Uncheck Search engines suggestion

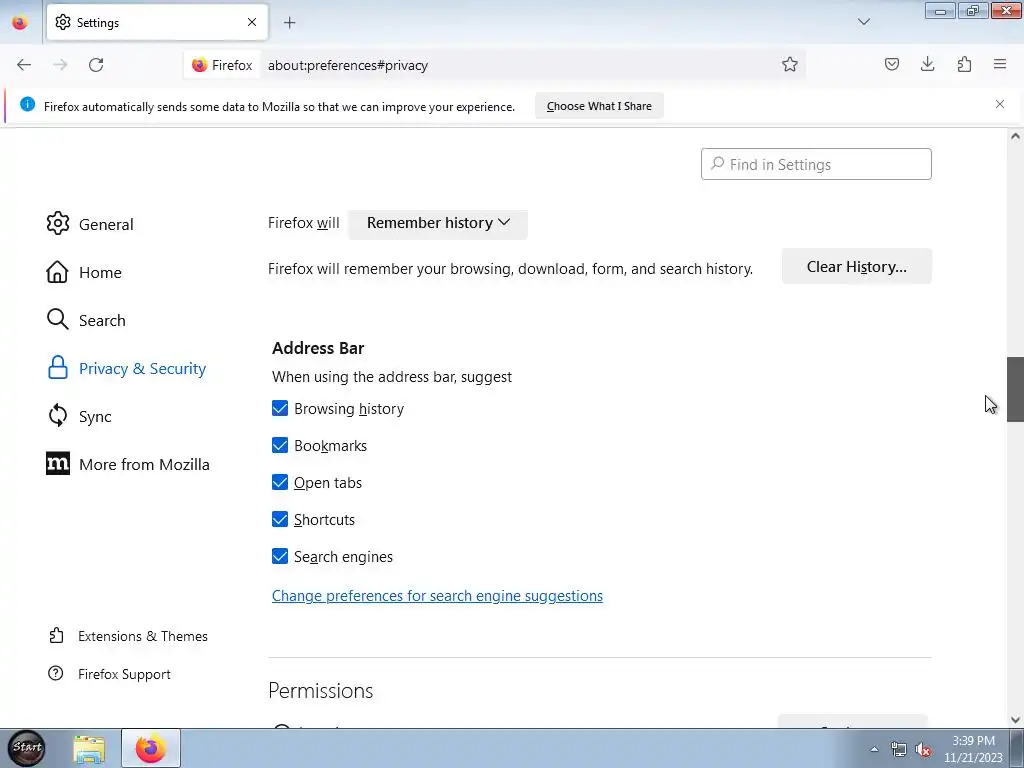(x=280, y=556)
